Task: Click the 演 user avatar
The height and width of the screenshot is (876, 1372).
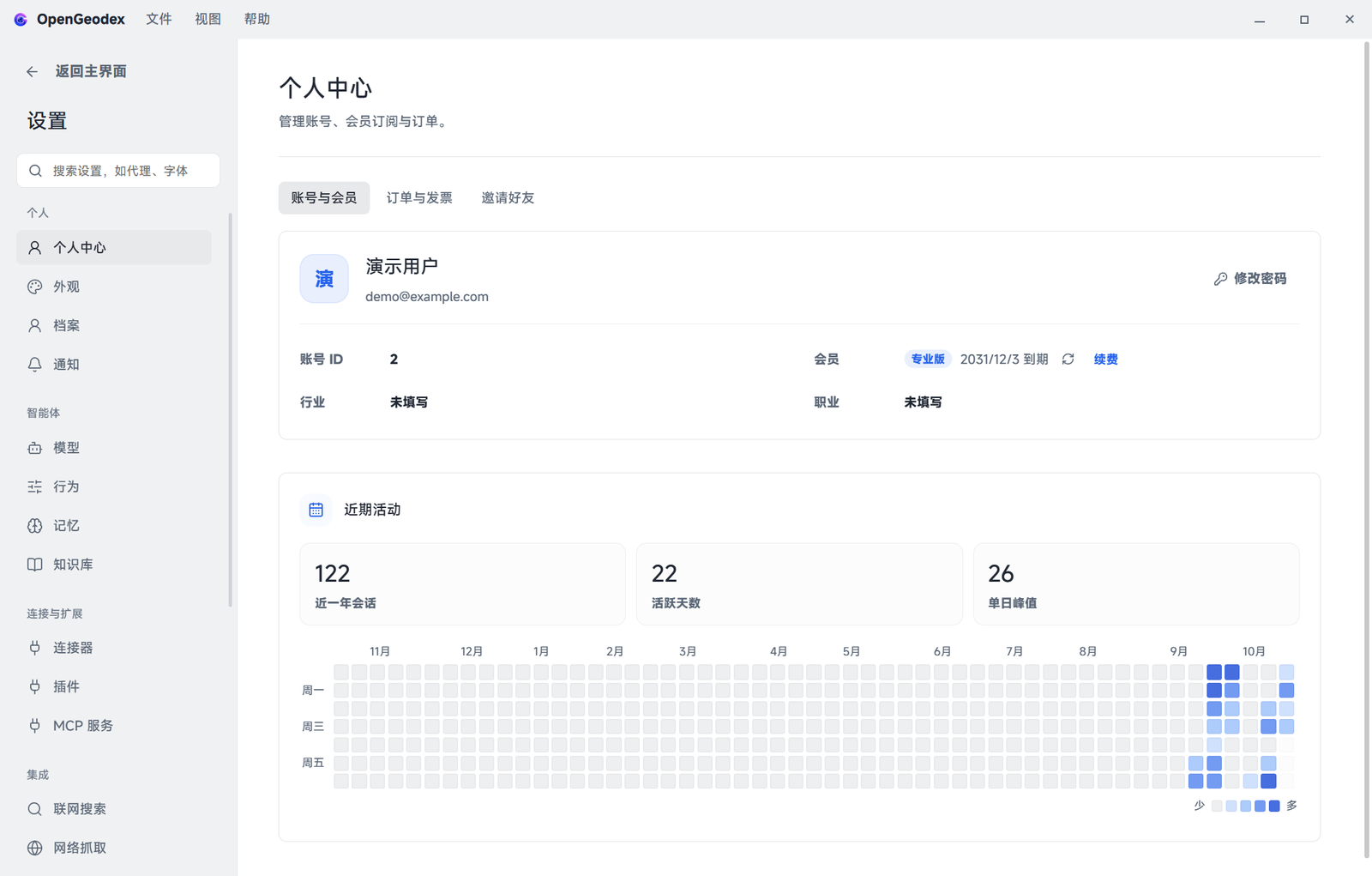Action: [x=324, y=279]
